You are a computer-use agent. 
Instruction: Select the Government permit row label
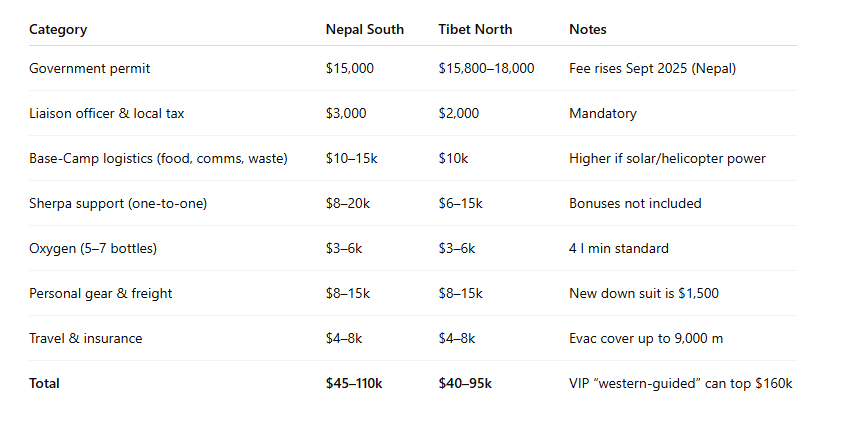point(89,68)
